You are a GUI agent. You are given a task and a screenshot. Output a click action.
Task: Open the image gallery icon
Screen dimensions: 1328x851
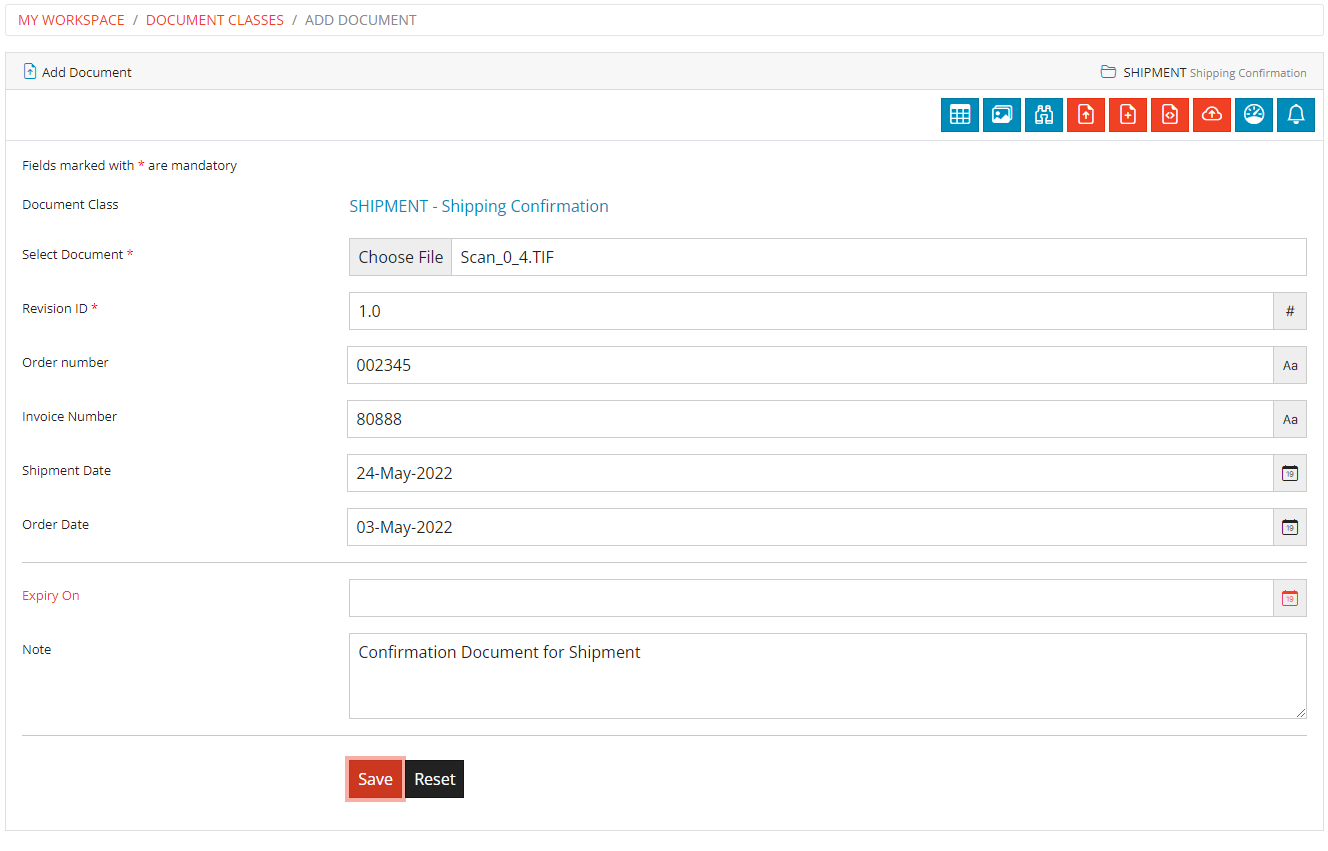pos(1002,114)
